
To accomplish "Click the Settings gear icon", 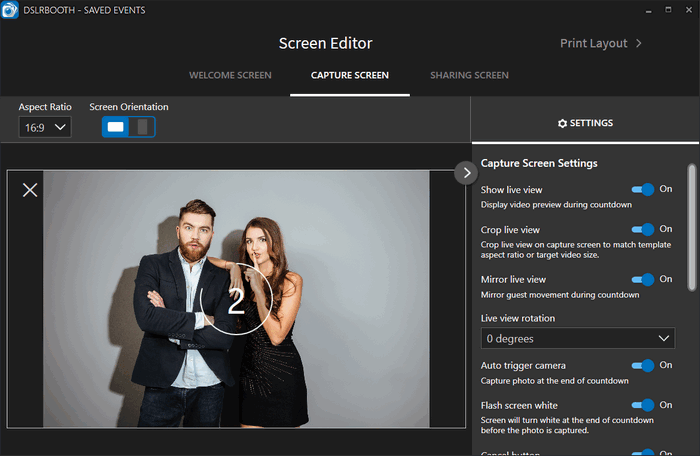I will (562, 123).
